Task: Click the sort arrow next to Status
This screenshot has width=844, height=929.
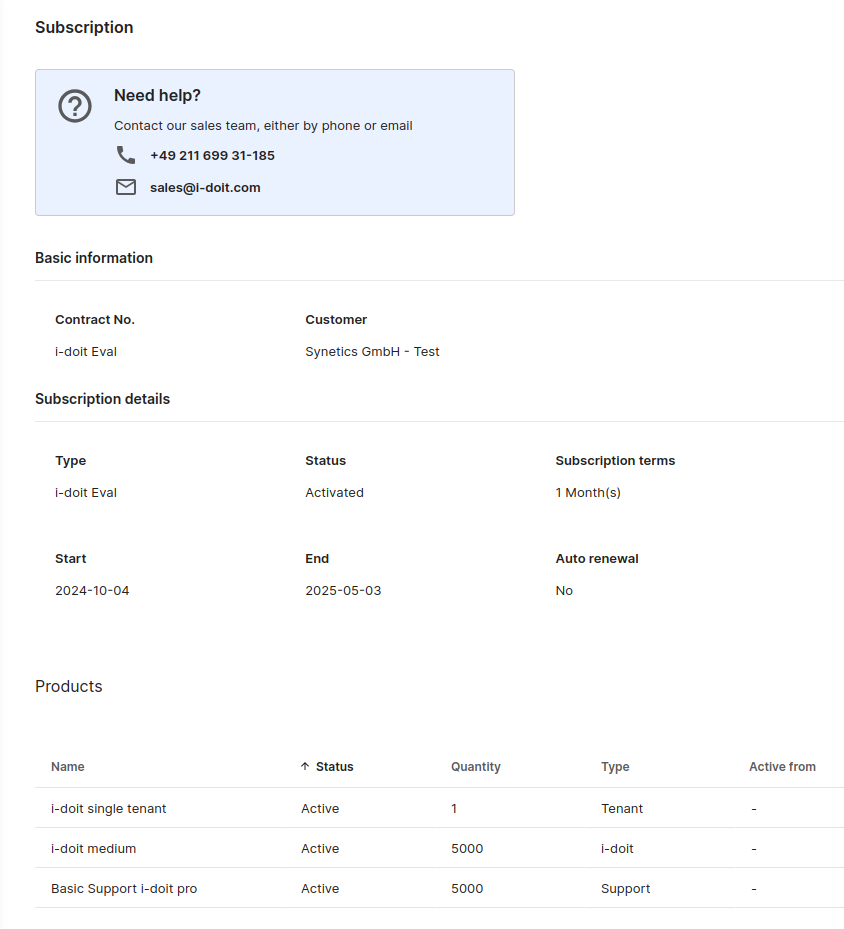Action: (x=305, y=767)
